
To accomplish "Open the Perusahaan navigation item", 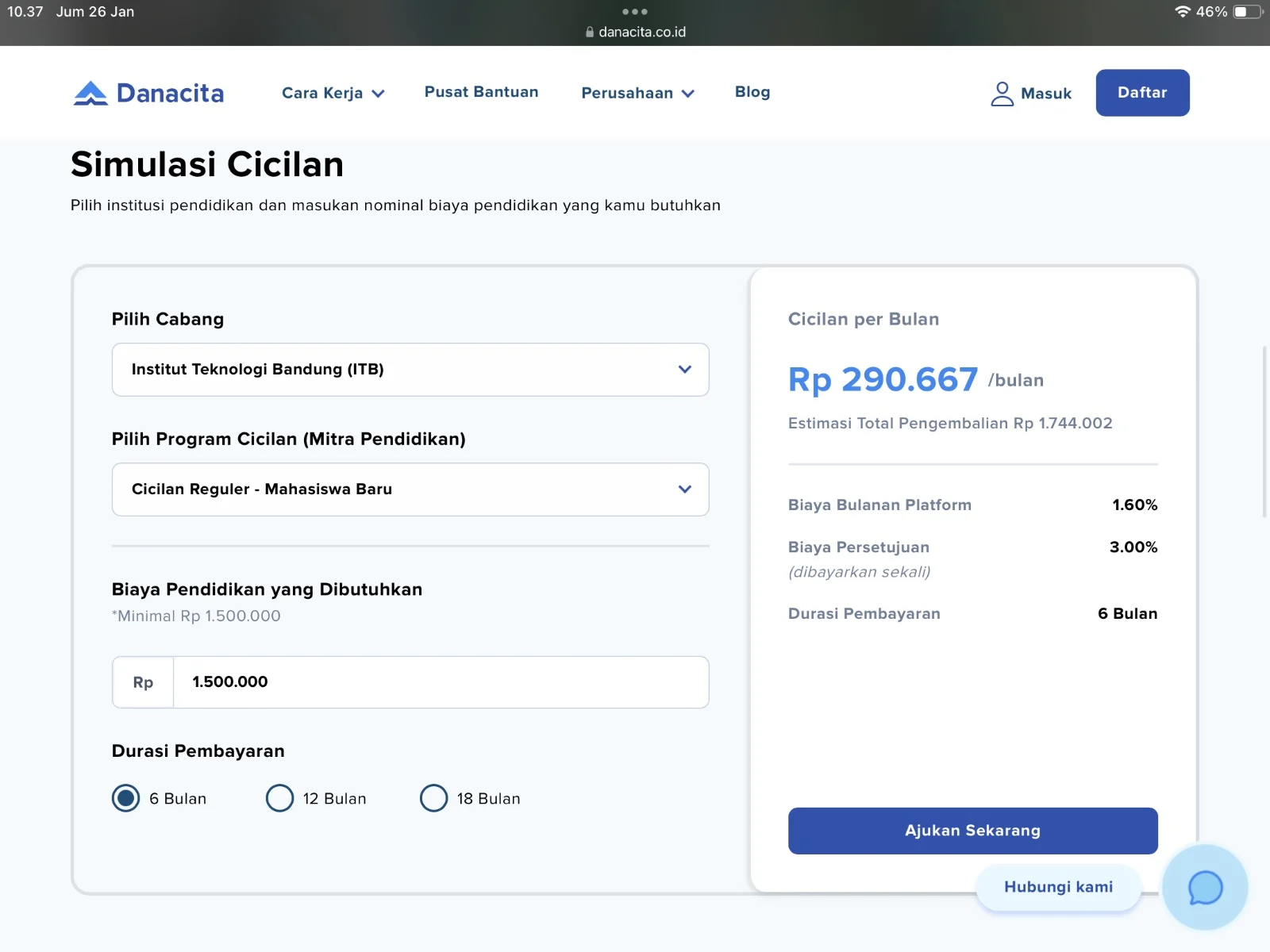I will tap(627, 93).
